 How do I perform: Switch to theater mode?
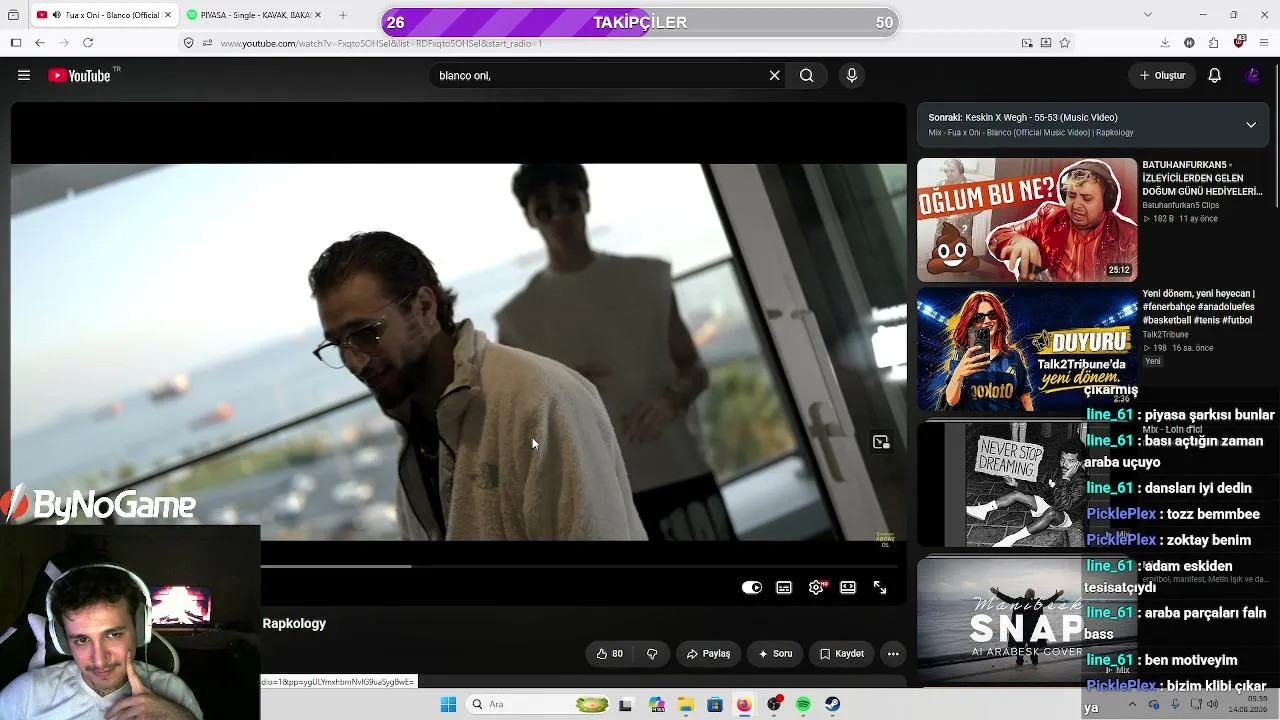pyautogui.click(x=848, y=588)
